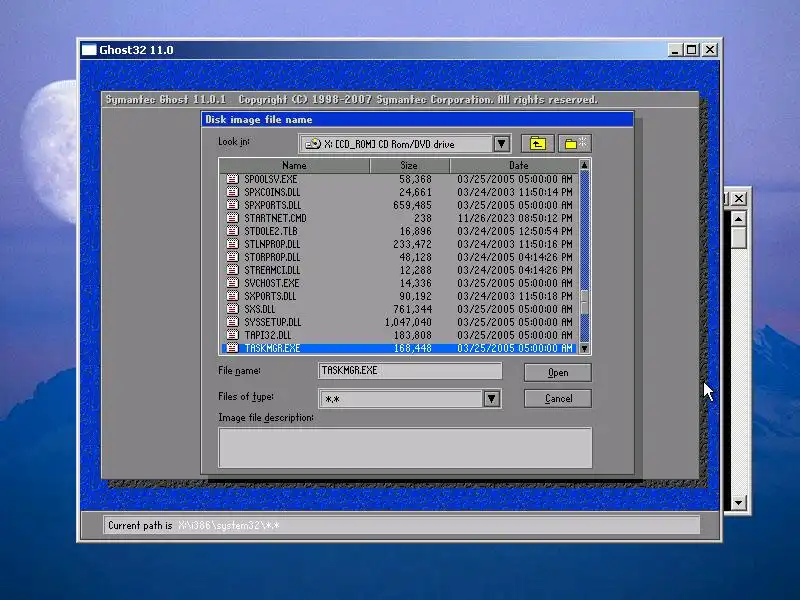Click the file icon beside SVCHOST.EXE
This screenshot has height=600, width=800.
pyautogui.click(x=233, y=283)
